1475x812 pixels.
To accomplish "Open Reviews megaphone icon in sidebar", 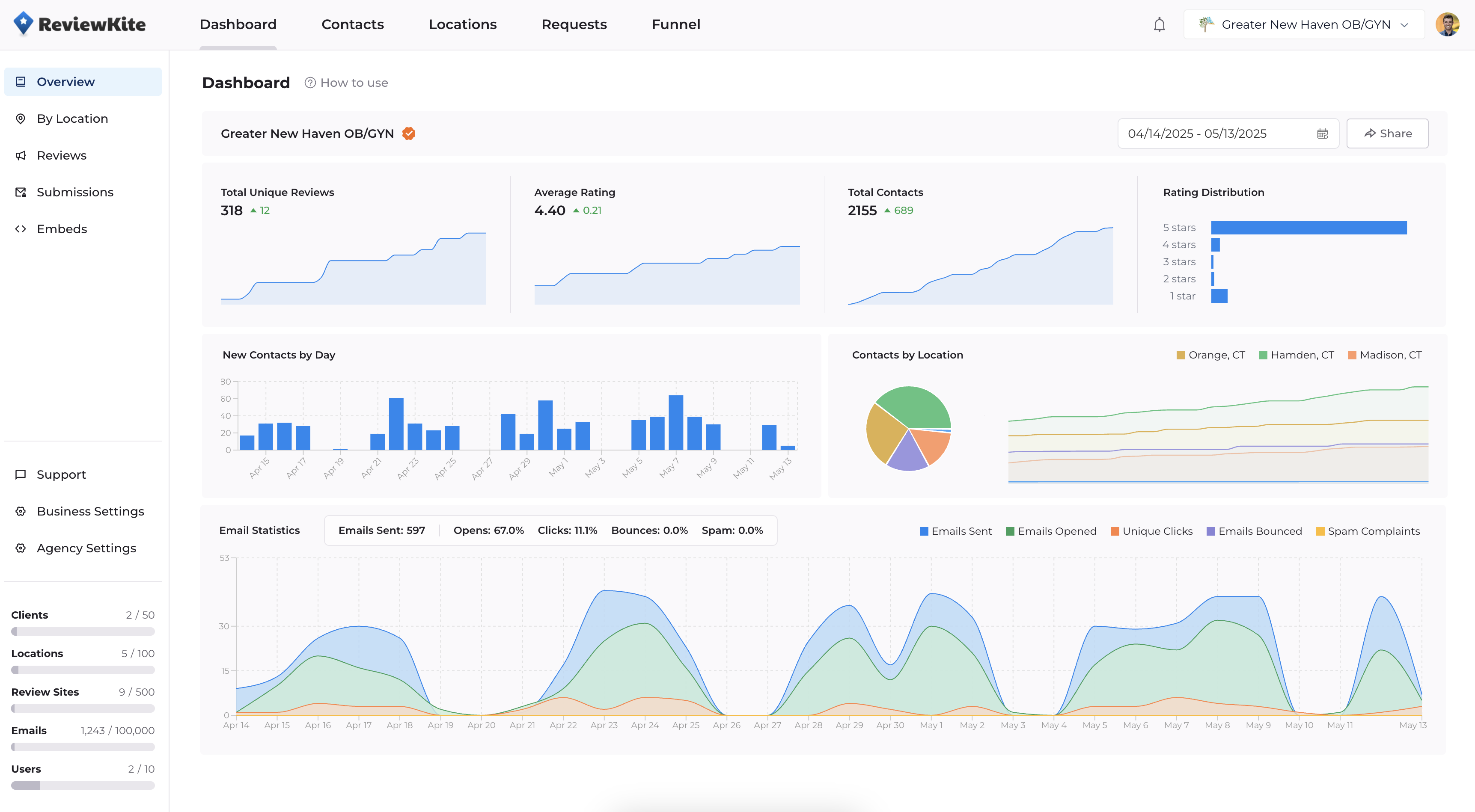I will pos(21,156).
